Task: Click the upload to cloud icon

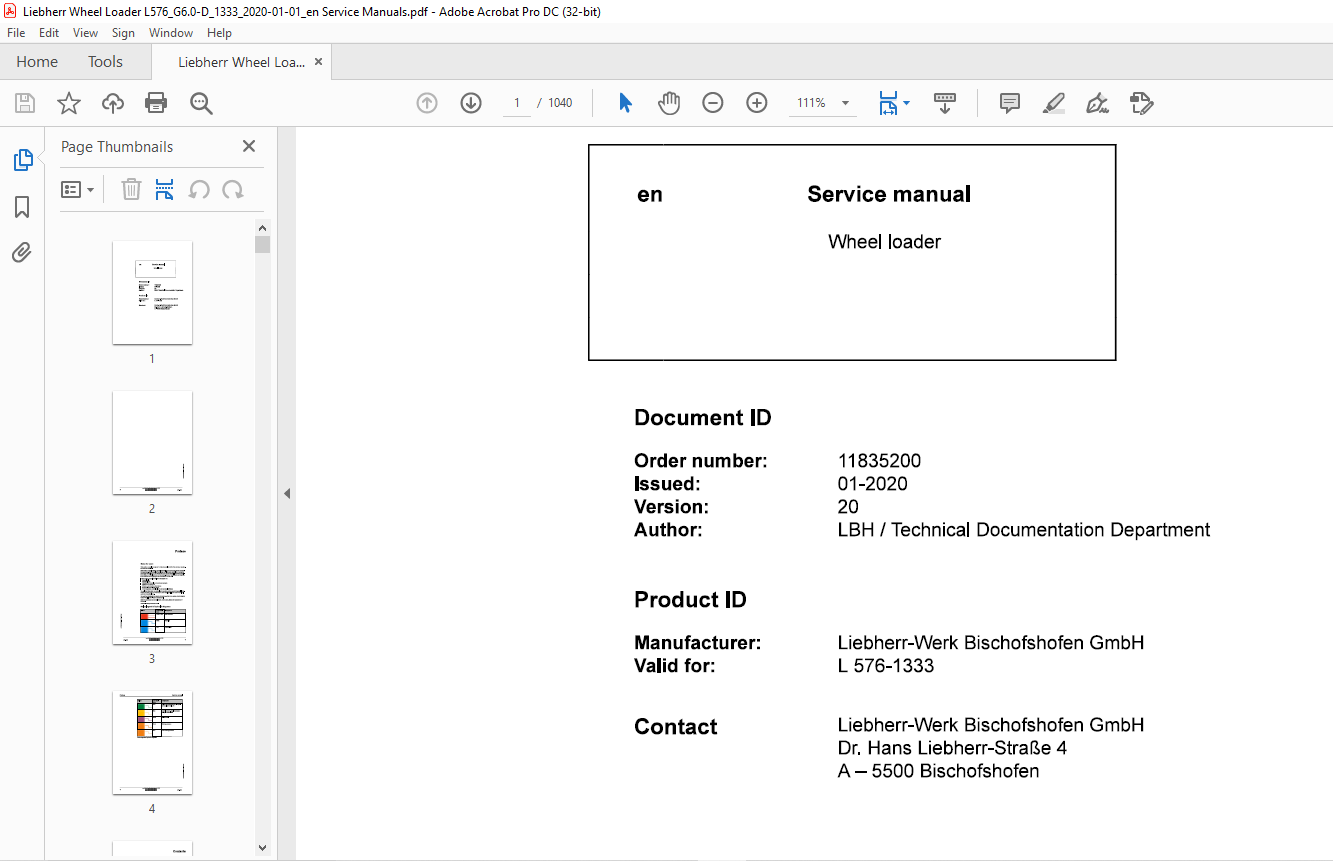Action: (113, 103)
